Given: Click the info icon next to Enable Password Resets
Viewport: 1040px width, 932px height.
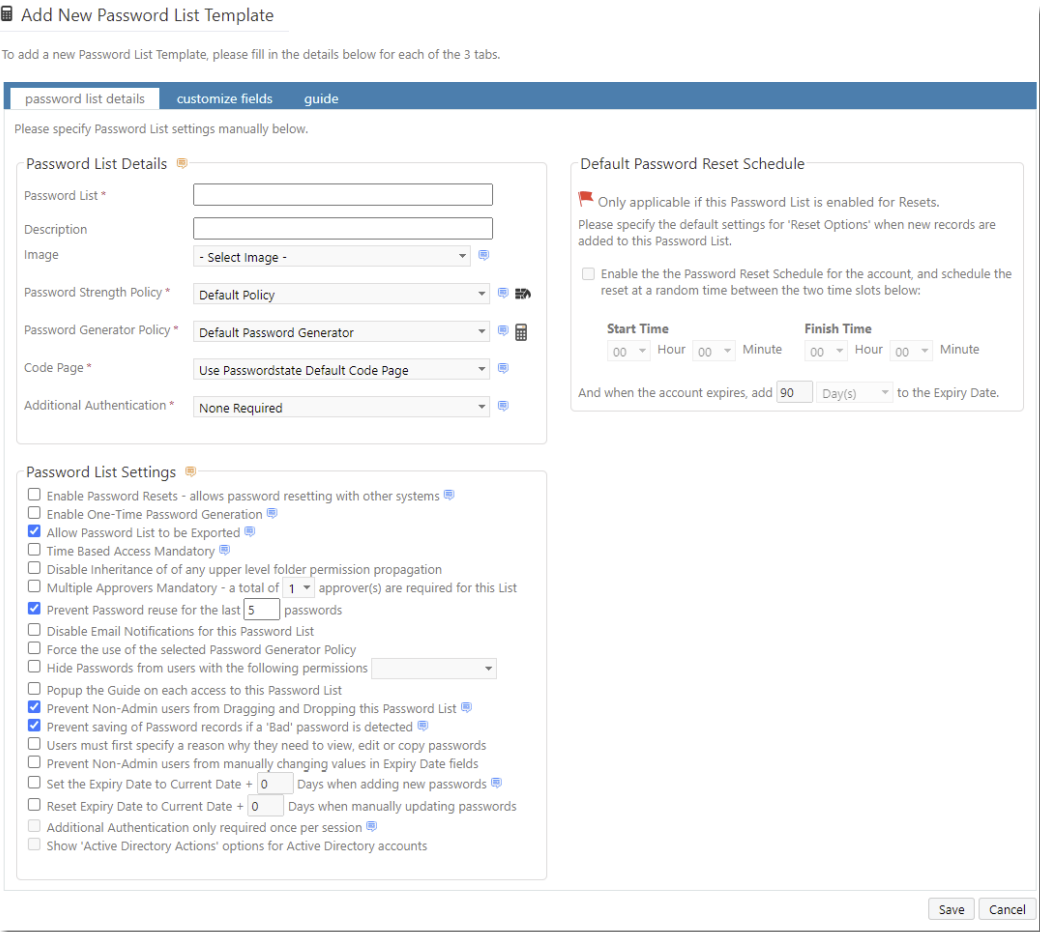Looking at the screenshot, I should click(449, 495).
